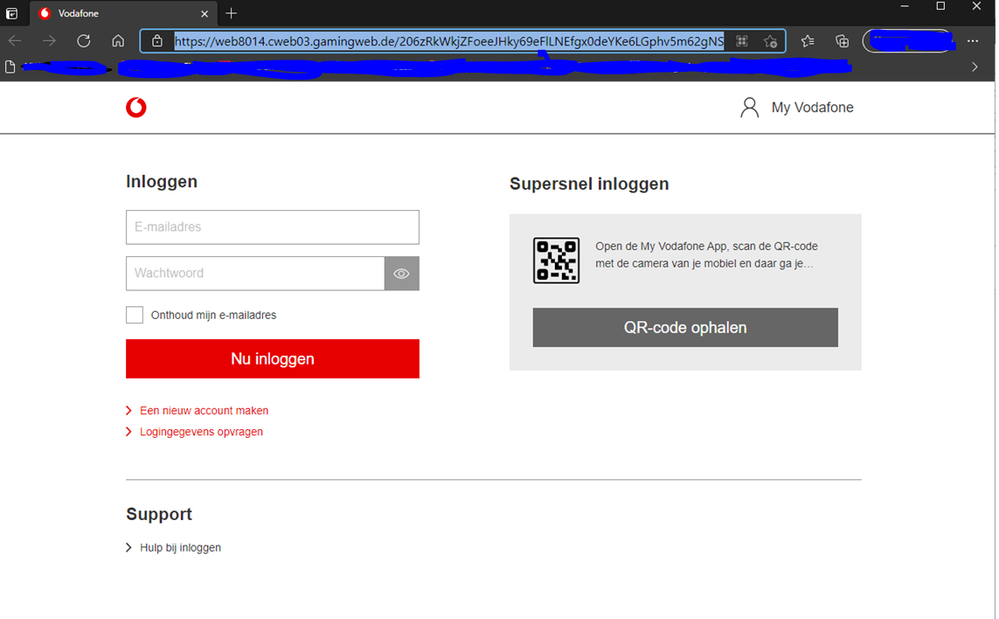Viewport: 999px width, 619px height.
Task: Click the lock icon in the address bar
Action: pos(157,41)
